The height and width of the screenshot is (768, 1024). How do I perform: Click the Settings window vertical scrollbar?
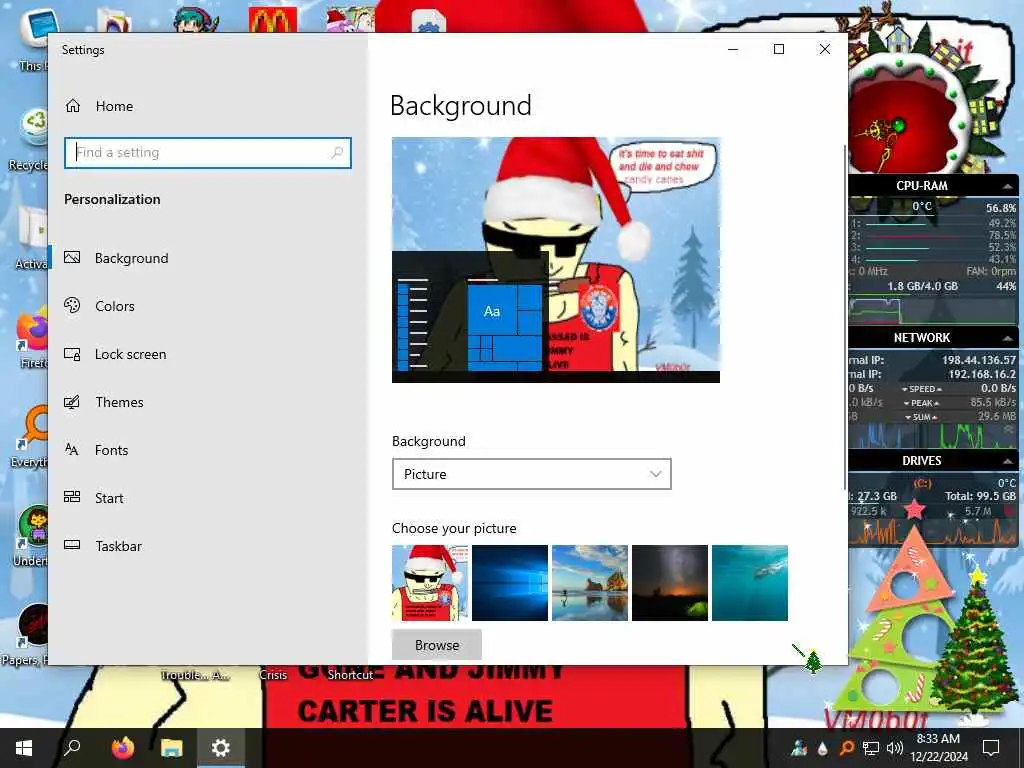tap(845, 317)
